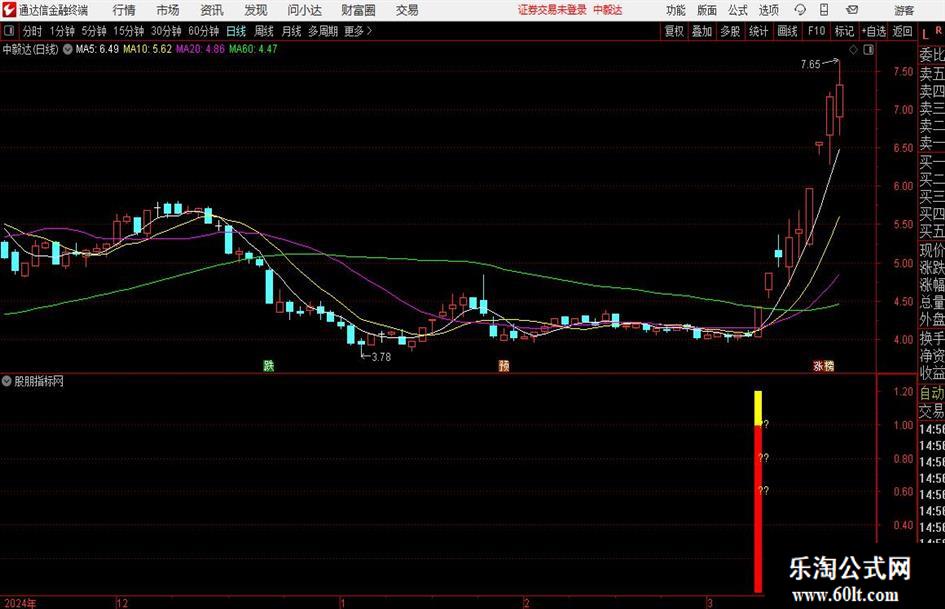Toggle the left side panel icon
The height and width of the screenshot is (609, 945).
[8, 31]
